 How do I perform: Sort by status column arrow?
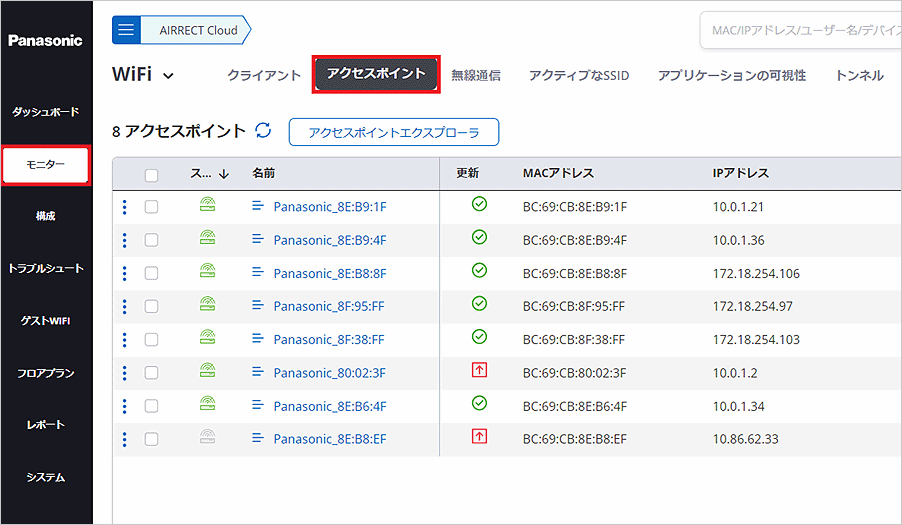click(x=224, y=174)
